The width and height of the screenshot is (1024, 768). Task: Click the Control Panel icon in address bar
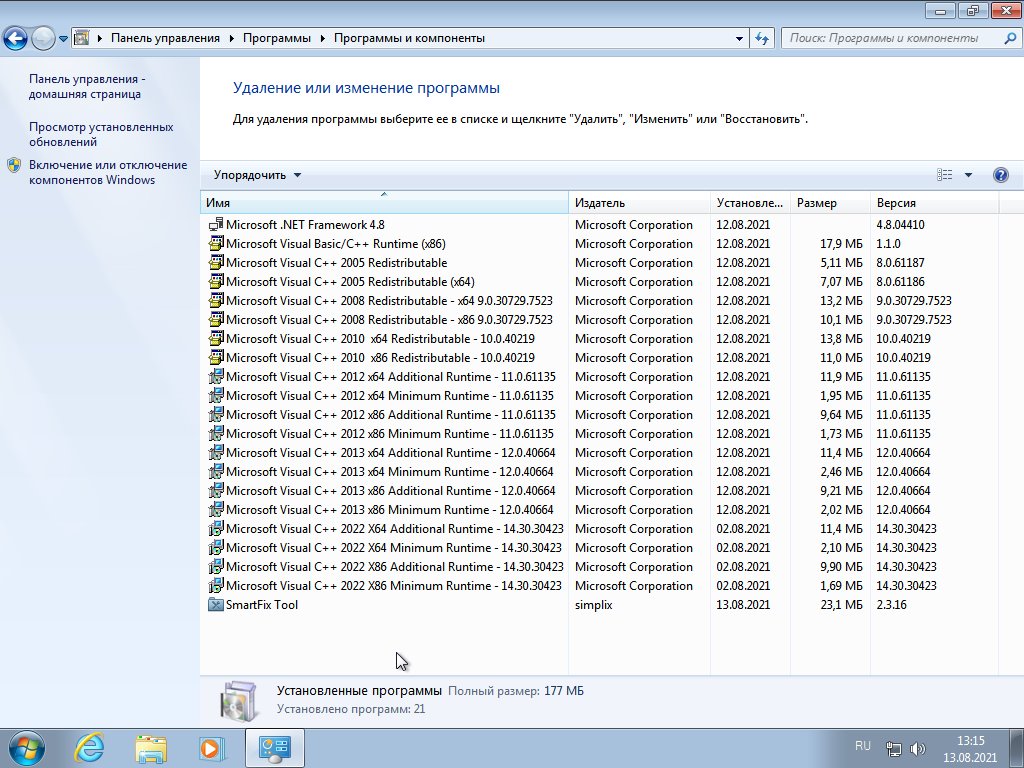click(x=82, y=38)
